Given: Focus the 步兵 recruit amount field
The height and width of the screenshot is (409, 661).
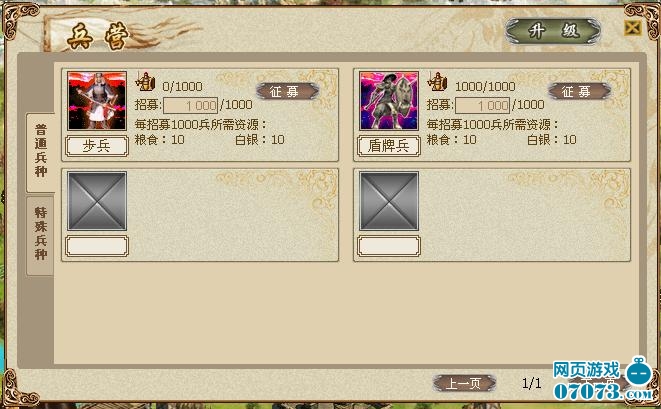Looking at the screenshot, I should (x=191, y=105).
